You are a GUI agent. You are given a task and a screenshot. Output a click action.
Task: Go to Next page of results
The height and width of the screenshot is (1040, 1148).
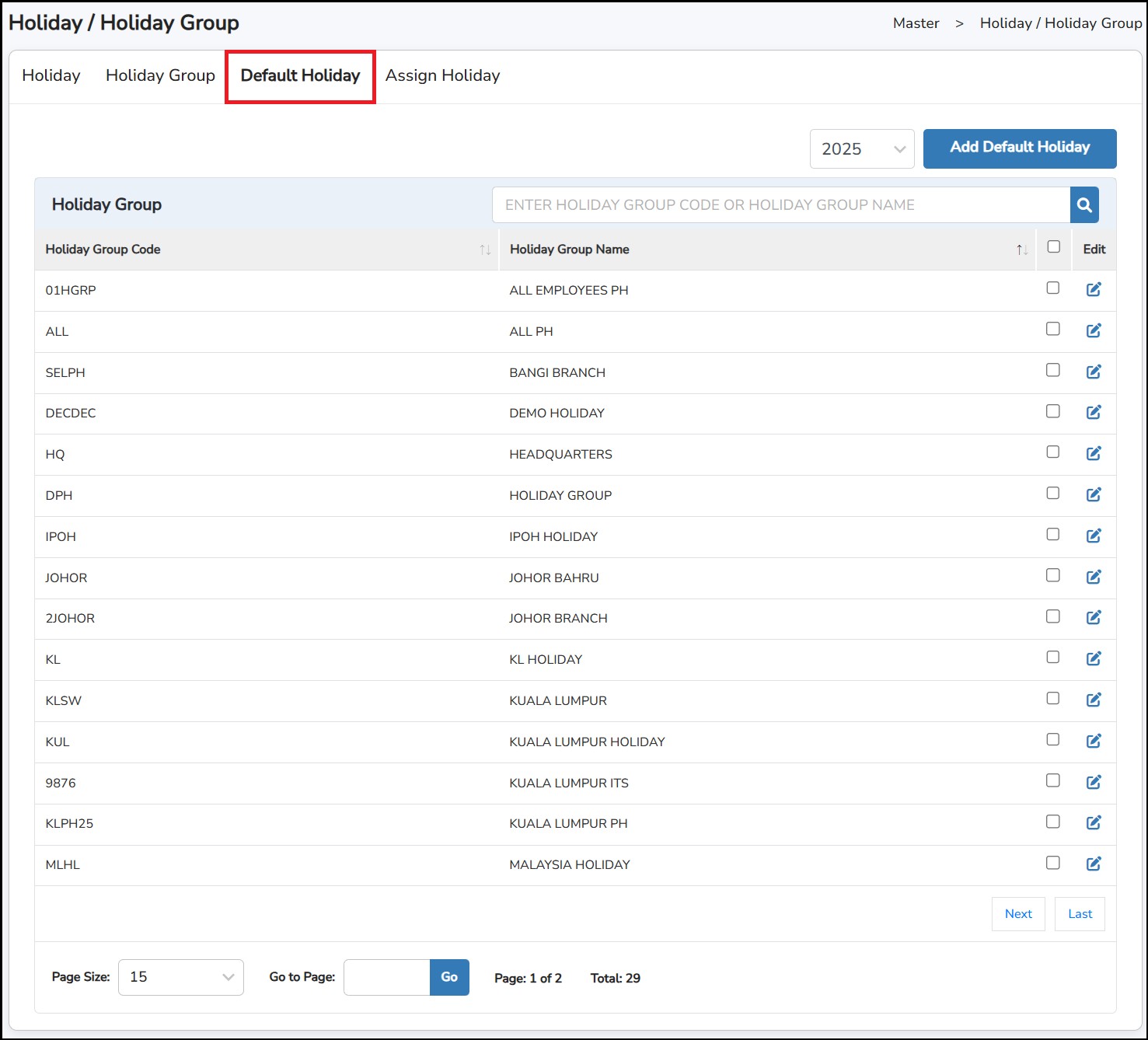(x=1017, y=914)
